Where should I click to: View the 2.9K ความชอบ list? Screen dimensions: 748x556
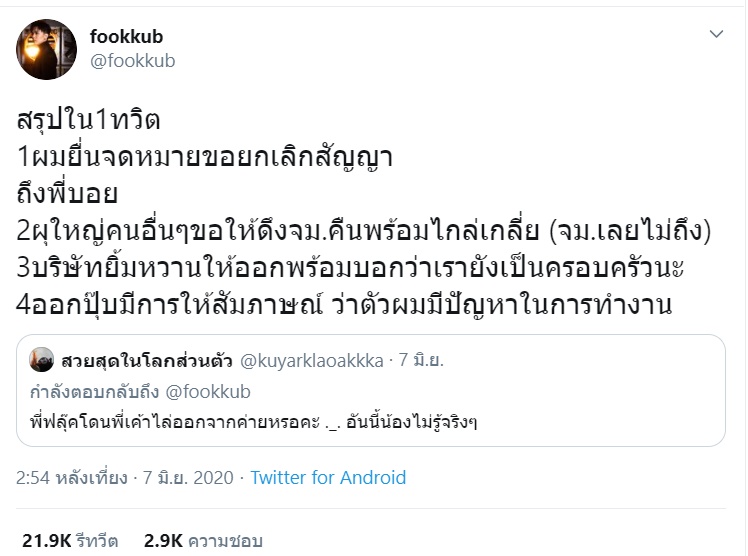tap(205, 541)
